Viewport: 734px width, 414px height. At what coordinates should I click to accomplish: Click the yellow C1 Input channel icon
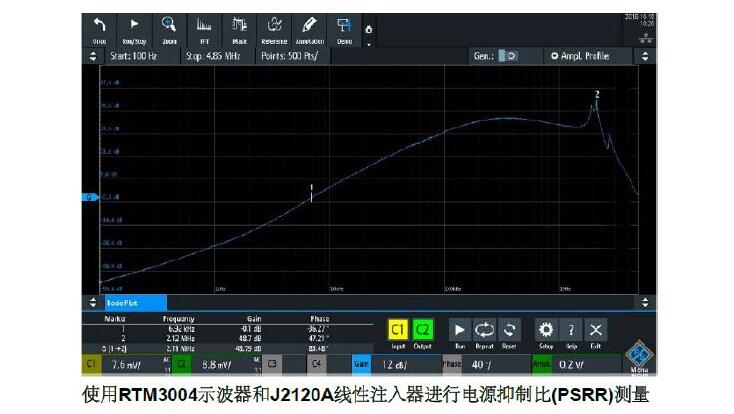click(398, 330)
